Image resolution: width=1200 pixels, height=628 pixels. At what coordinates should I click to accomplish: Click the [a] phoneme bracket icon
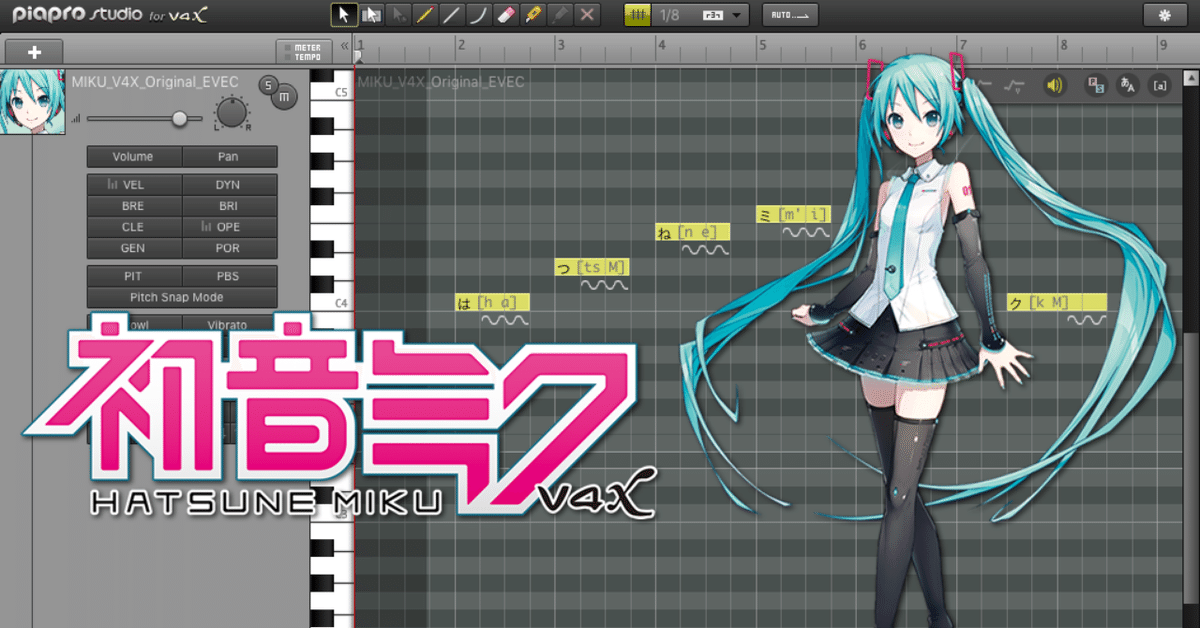1160,85
